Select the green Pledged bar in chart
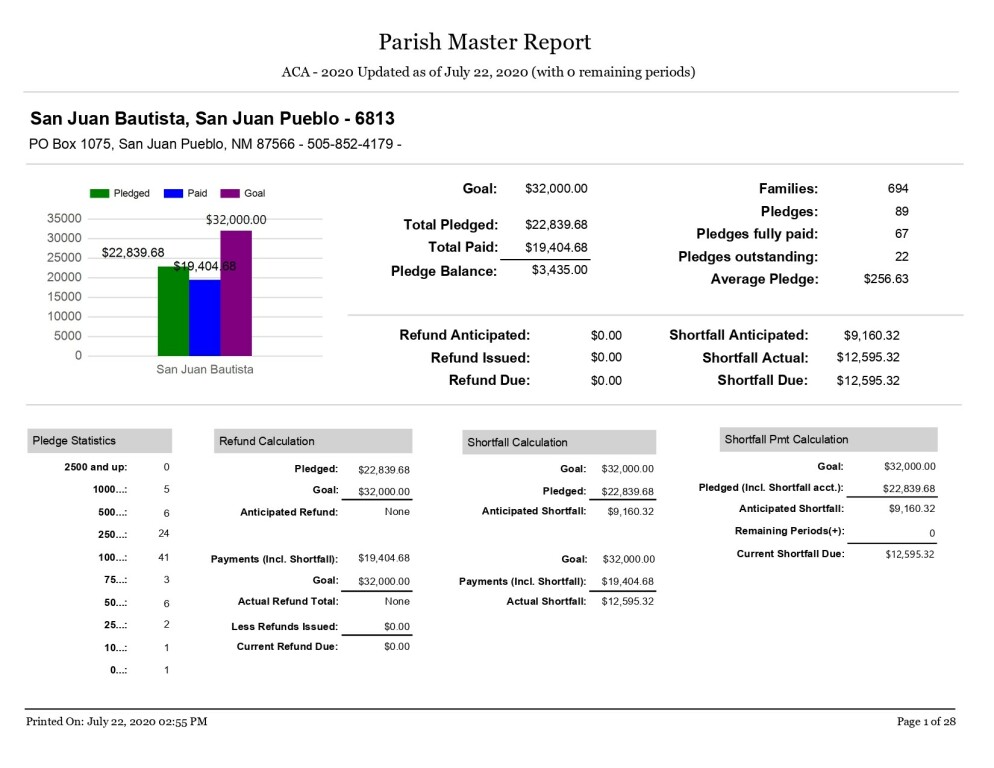The image size is (994, 768). click(x=173, y=311)
